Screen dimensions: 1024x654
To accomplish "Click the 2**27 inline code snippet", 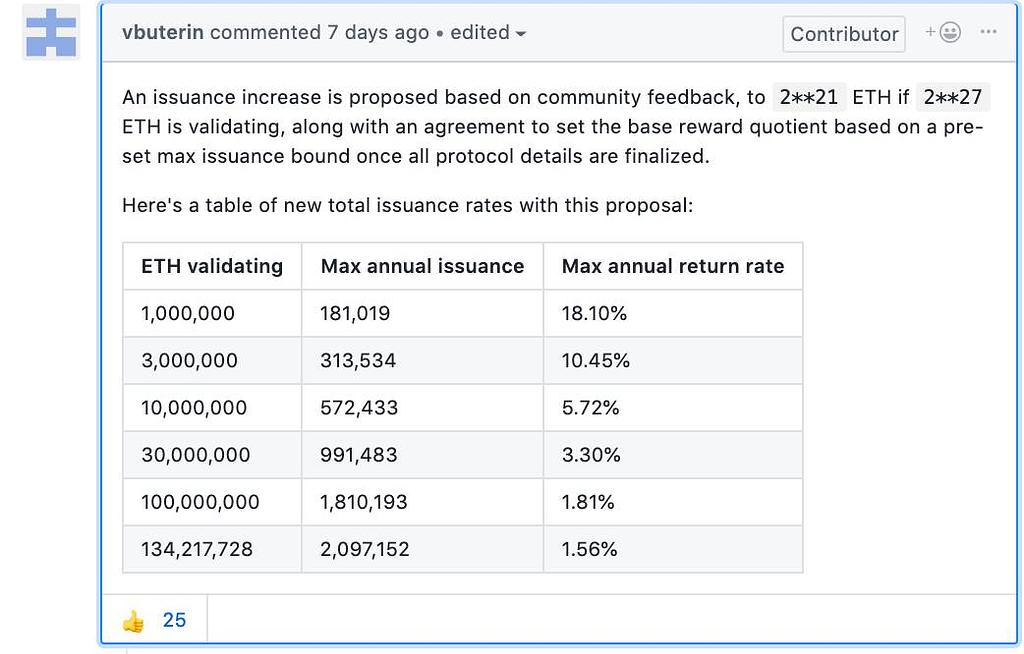I will (x=952, y=97).
